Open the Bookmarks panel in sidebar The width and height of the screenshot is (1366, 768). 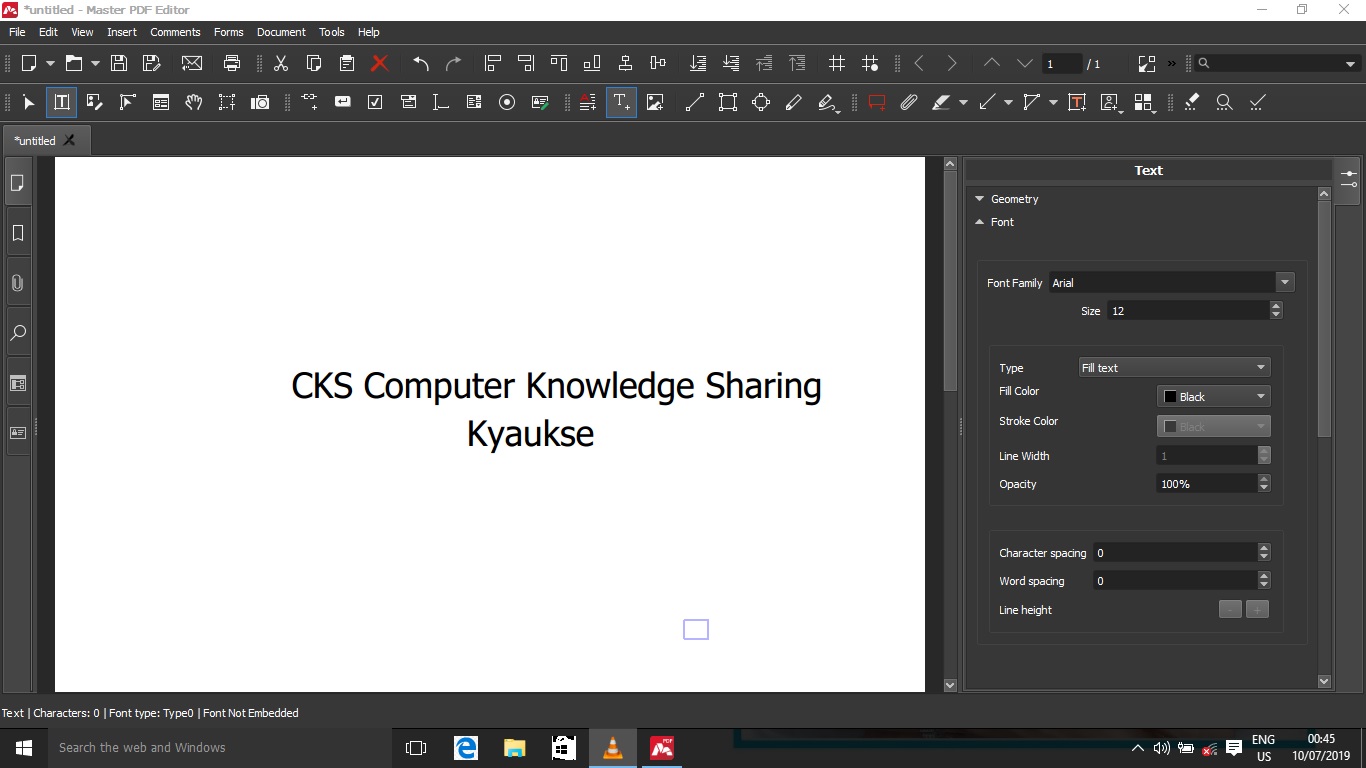point(18,233)
